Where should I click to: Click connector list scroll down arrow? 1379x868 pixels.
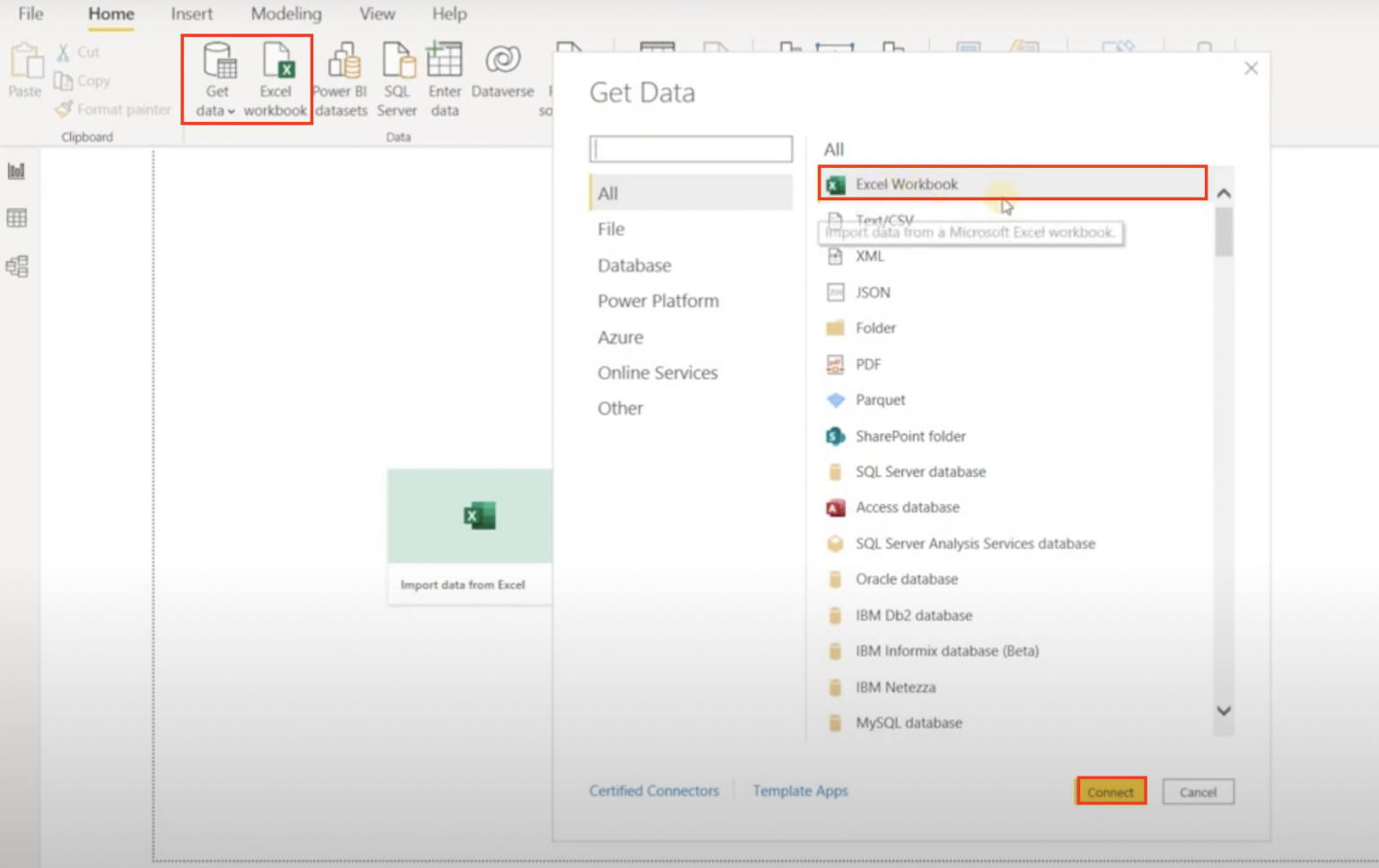point(1224,710)
